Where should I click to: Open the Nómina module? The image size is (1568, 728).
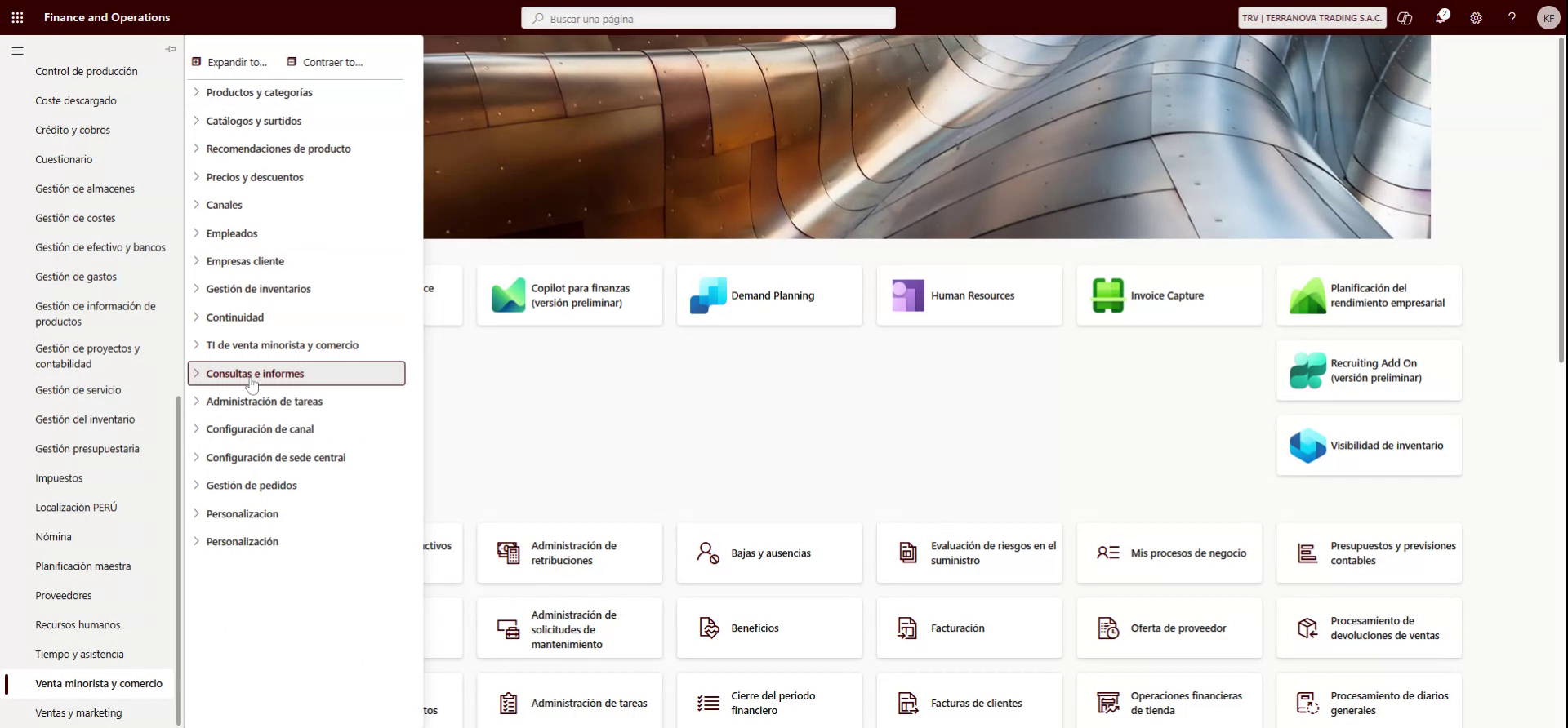click(x=53, y=537)
